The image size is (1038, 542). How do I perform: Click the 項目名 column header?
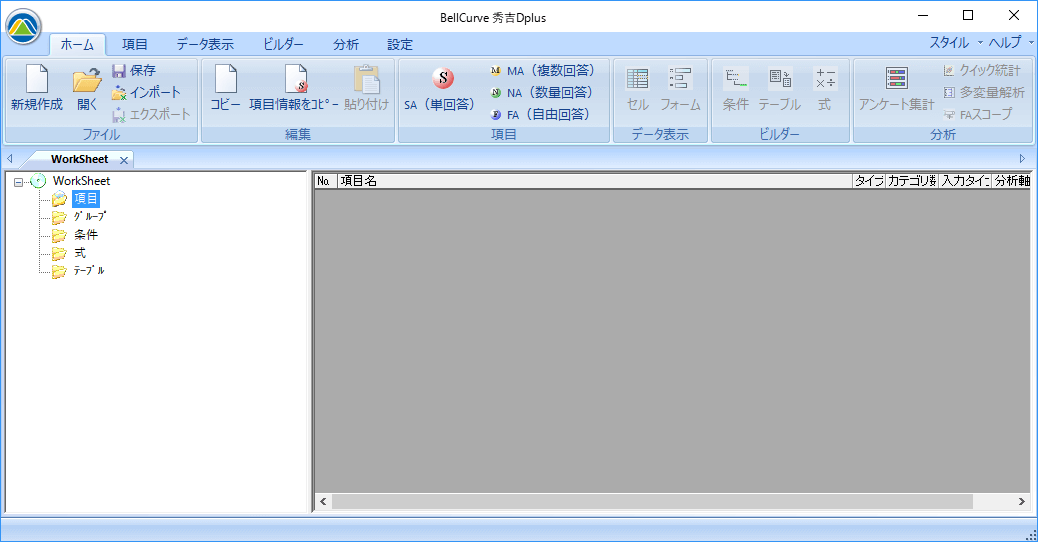(593, 181)
